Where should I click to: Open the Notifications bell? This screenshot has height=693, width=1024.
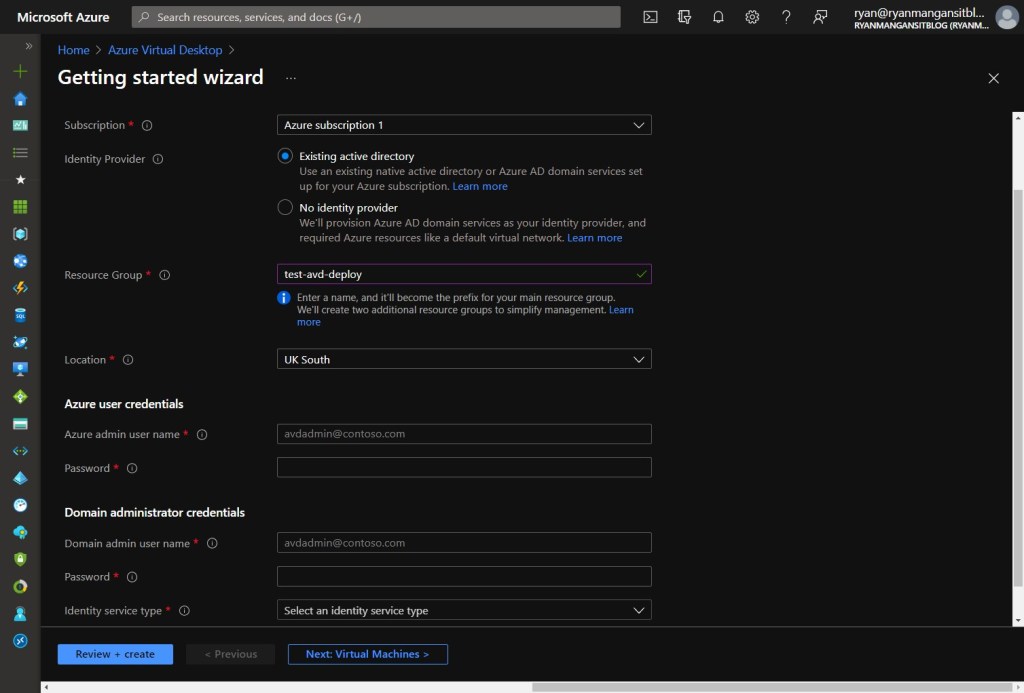[718, 17]
